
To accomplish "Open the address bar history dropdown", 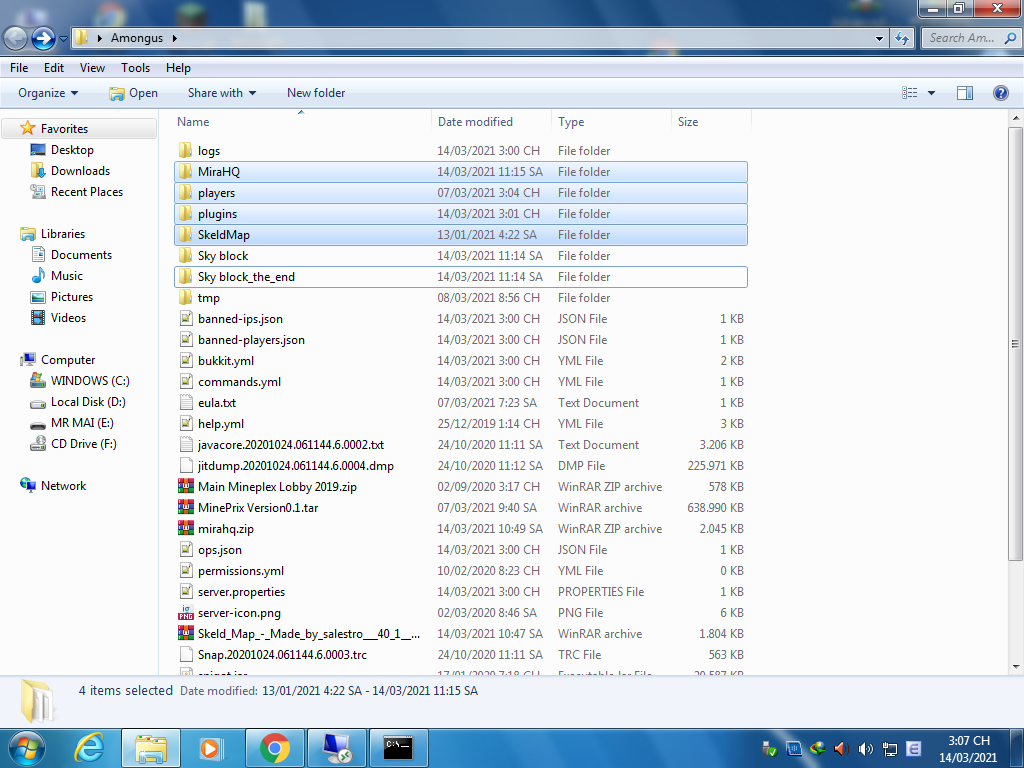I will pyautogui.click(x=879, y=39).
